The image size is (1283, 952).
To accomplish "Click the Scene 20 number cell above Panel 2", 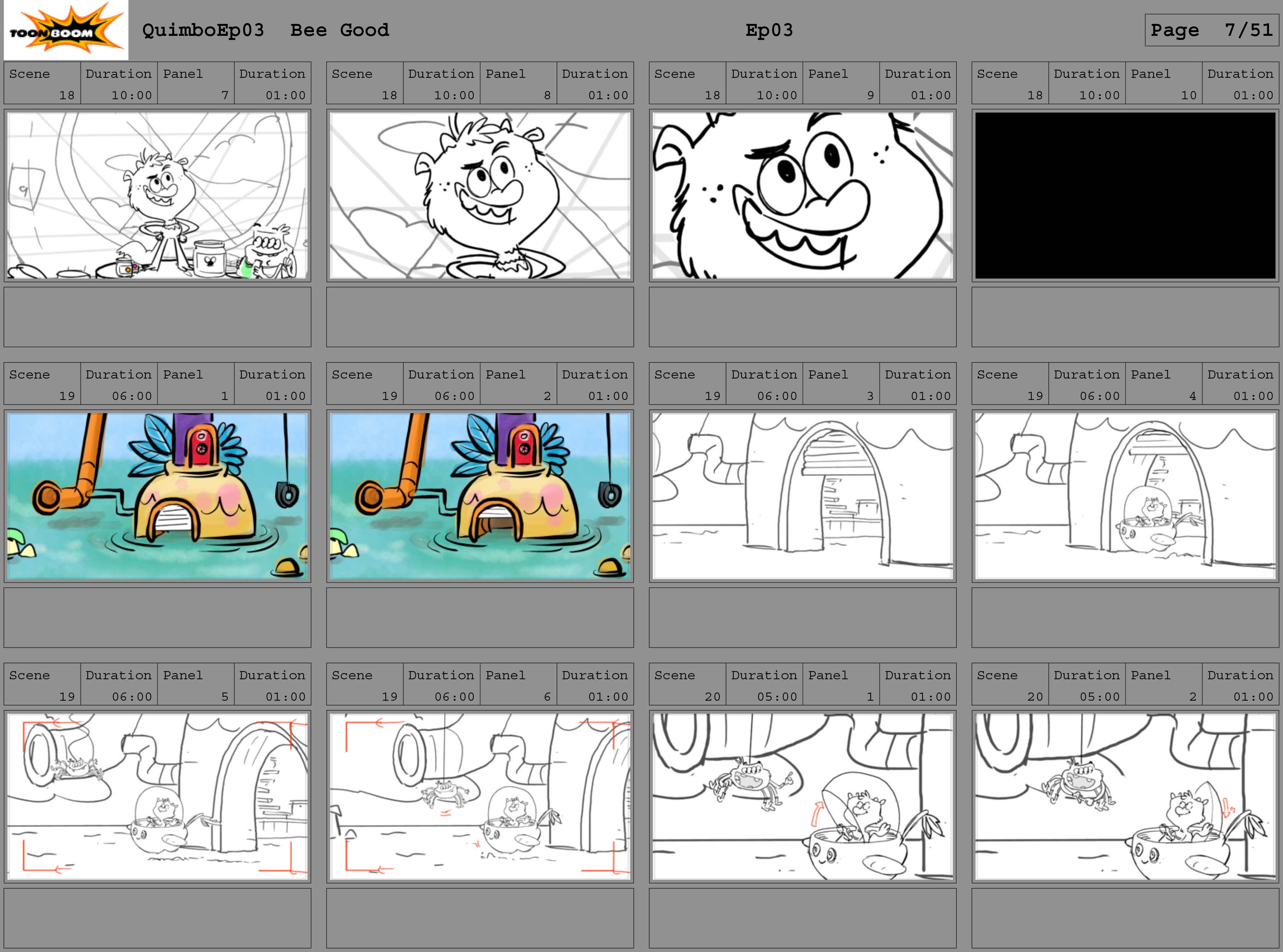I will click(x=1010, y=685).
